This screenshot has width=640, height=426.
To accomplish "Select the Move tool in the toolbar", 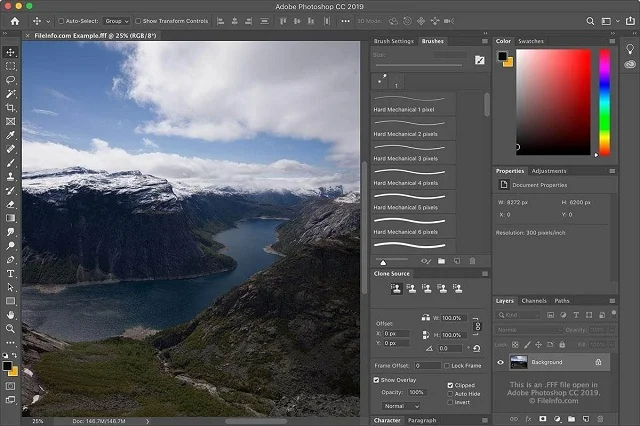I will point(10,52).
